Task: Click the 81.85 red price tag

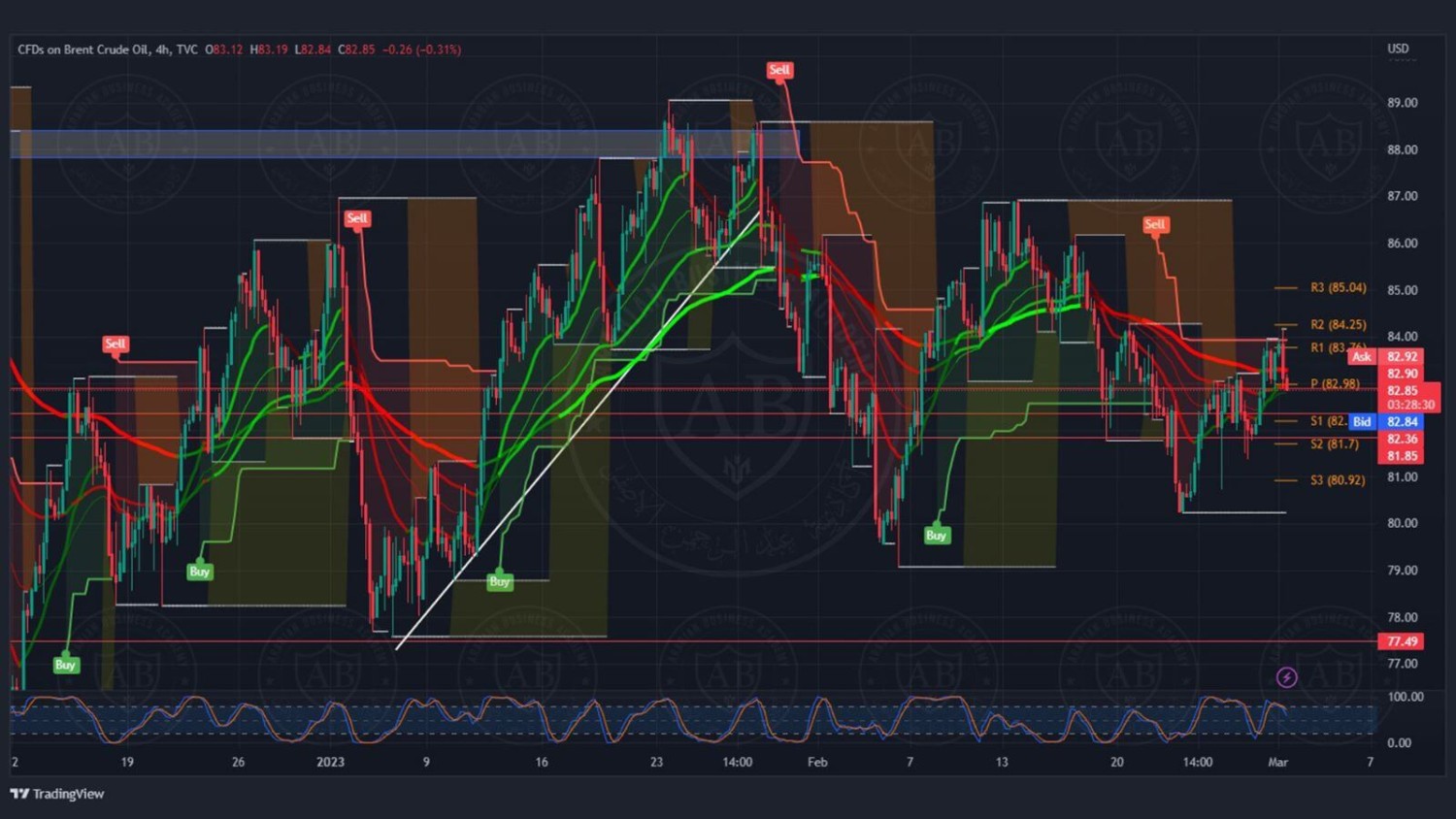Action: pyautogui.click(x=1402, y=455)
